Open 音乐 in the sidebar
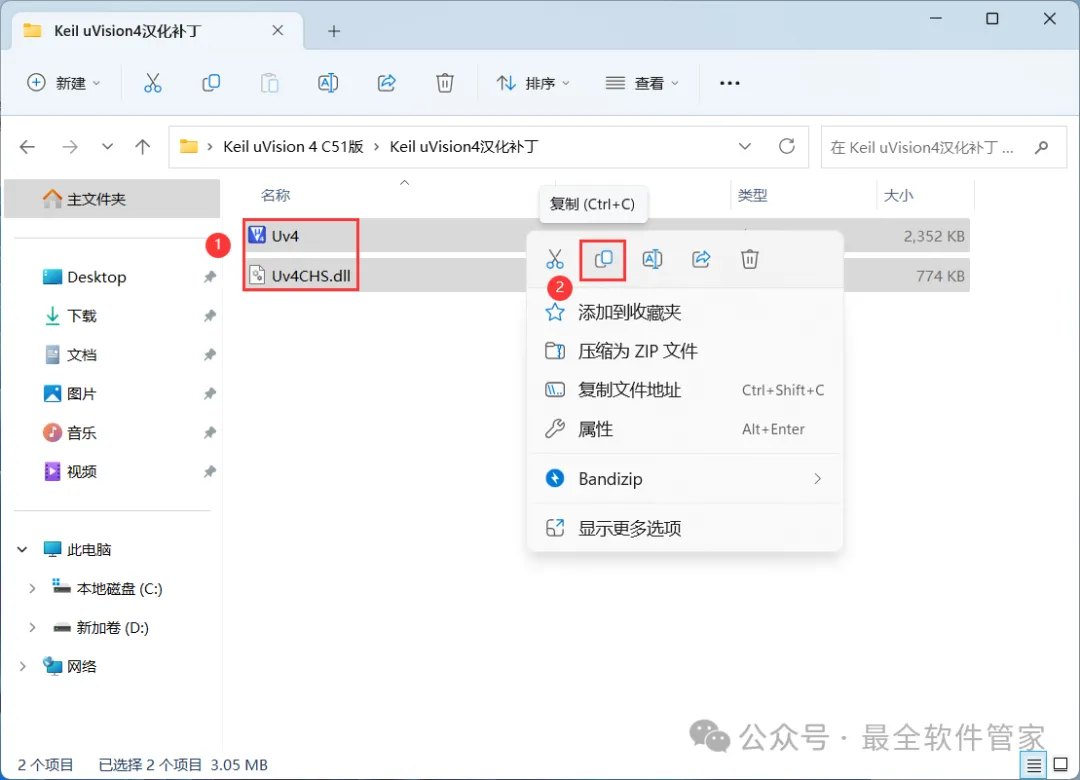 tap(81, 433)
